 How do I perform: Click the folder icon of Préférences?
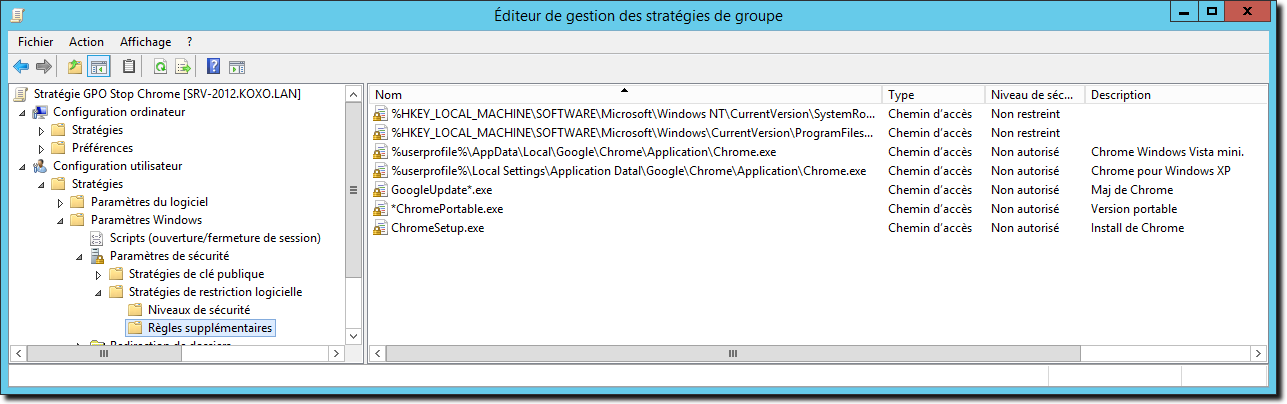click(x=59, y=148)
